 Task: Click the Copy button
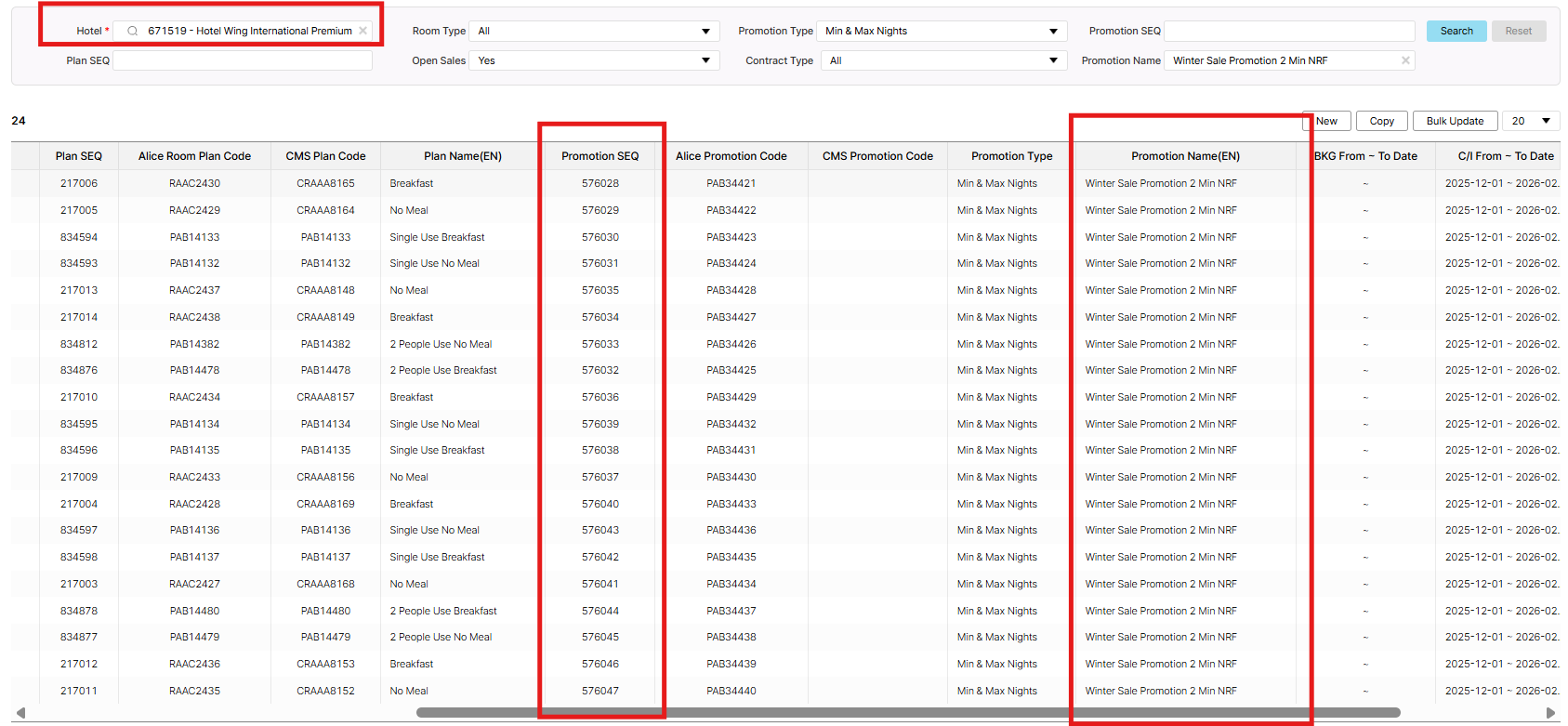[1381, 121]
